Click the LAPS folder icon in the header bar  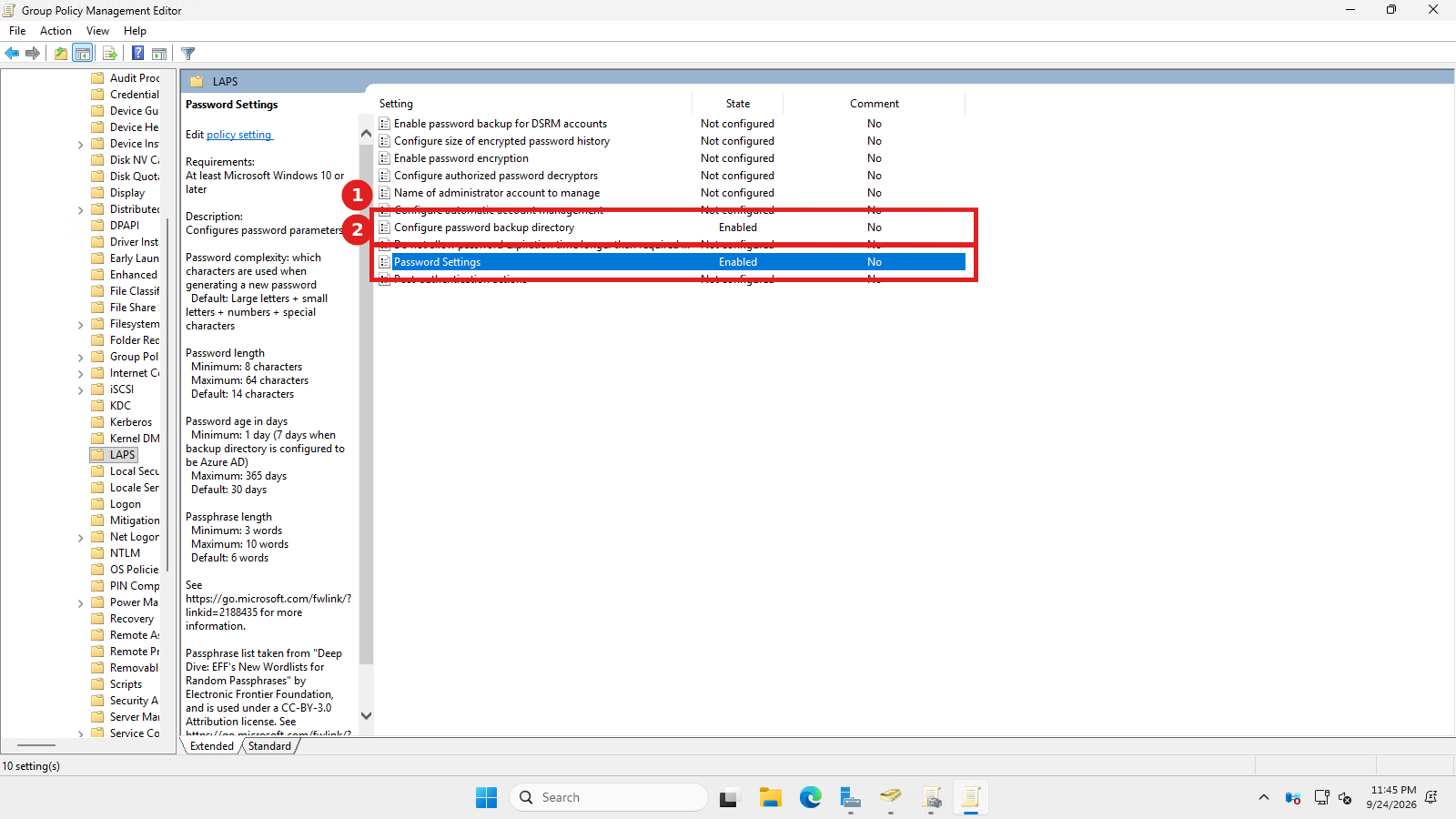(x=197, y=81)
